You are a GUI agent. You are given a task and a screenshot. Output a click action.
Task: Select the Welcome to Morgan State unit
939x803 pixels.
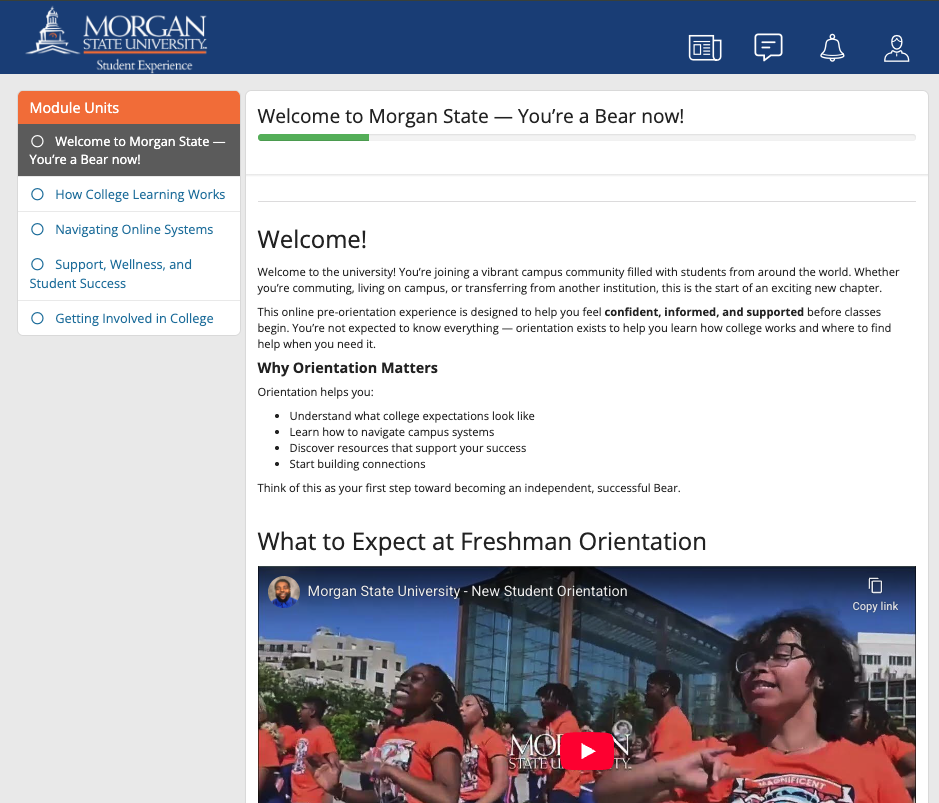point(129,150)
